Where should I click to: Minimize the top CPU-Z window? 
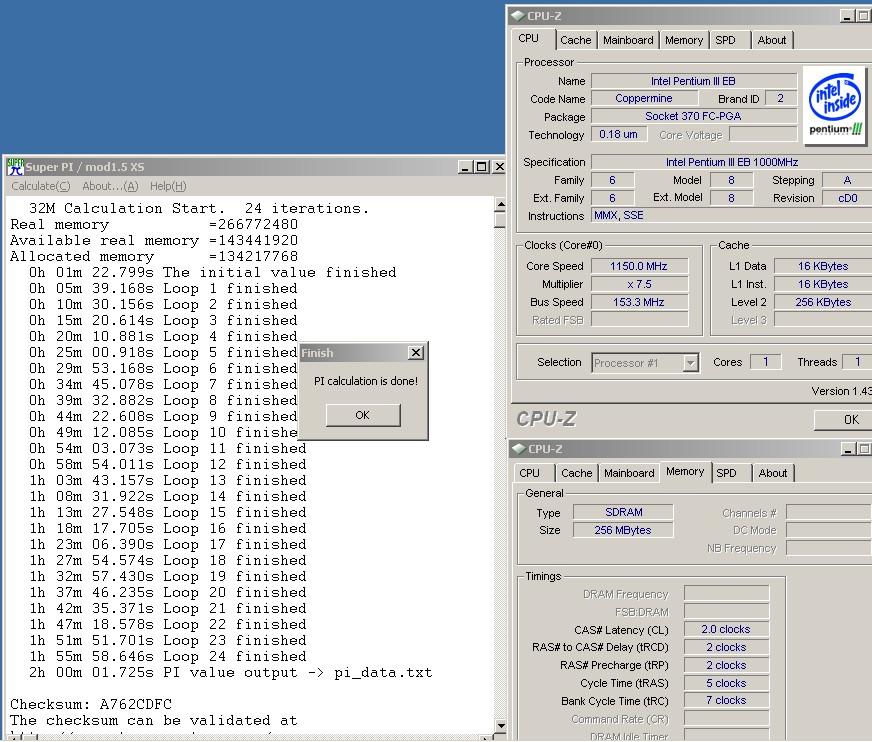tap(848, 16)
